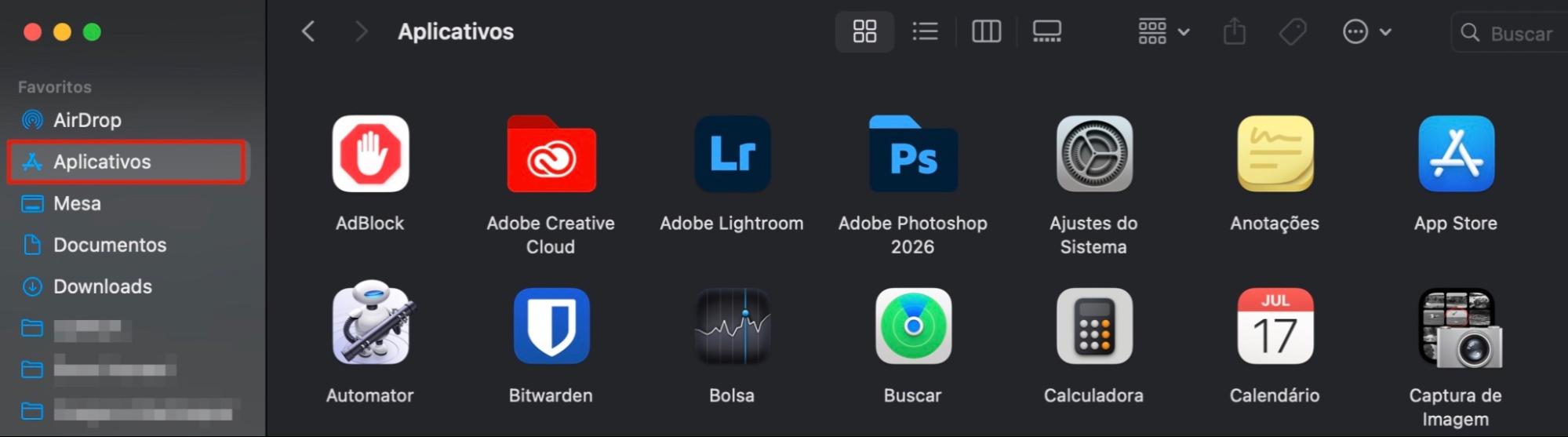Open the group-by options dropdown

pos(1164,31)
